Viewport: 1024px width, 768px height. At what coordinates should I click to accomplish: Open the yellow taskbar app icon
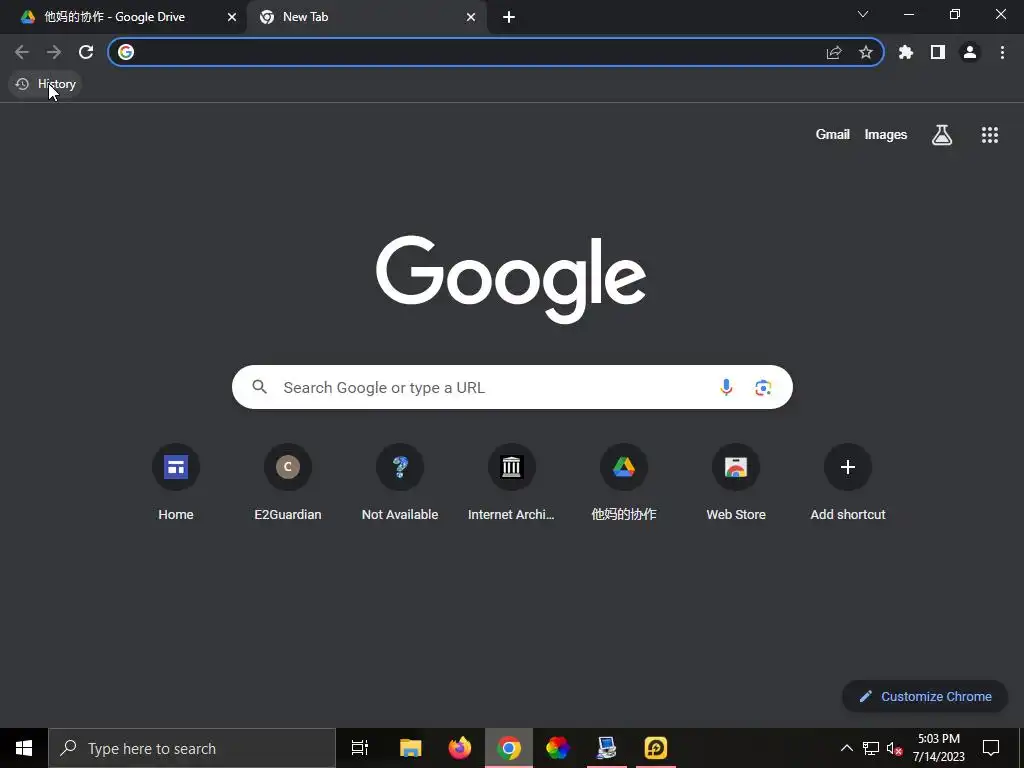pyautogui.click(x=656, y=748)
